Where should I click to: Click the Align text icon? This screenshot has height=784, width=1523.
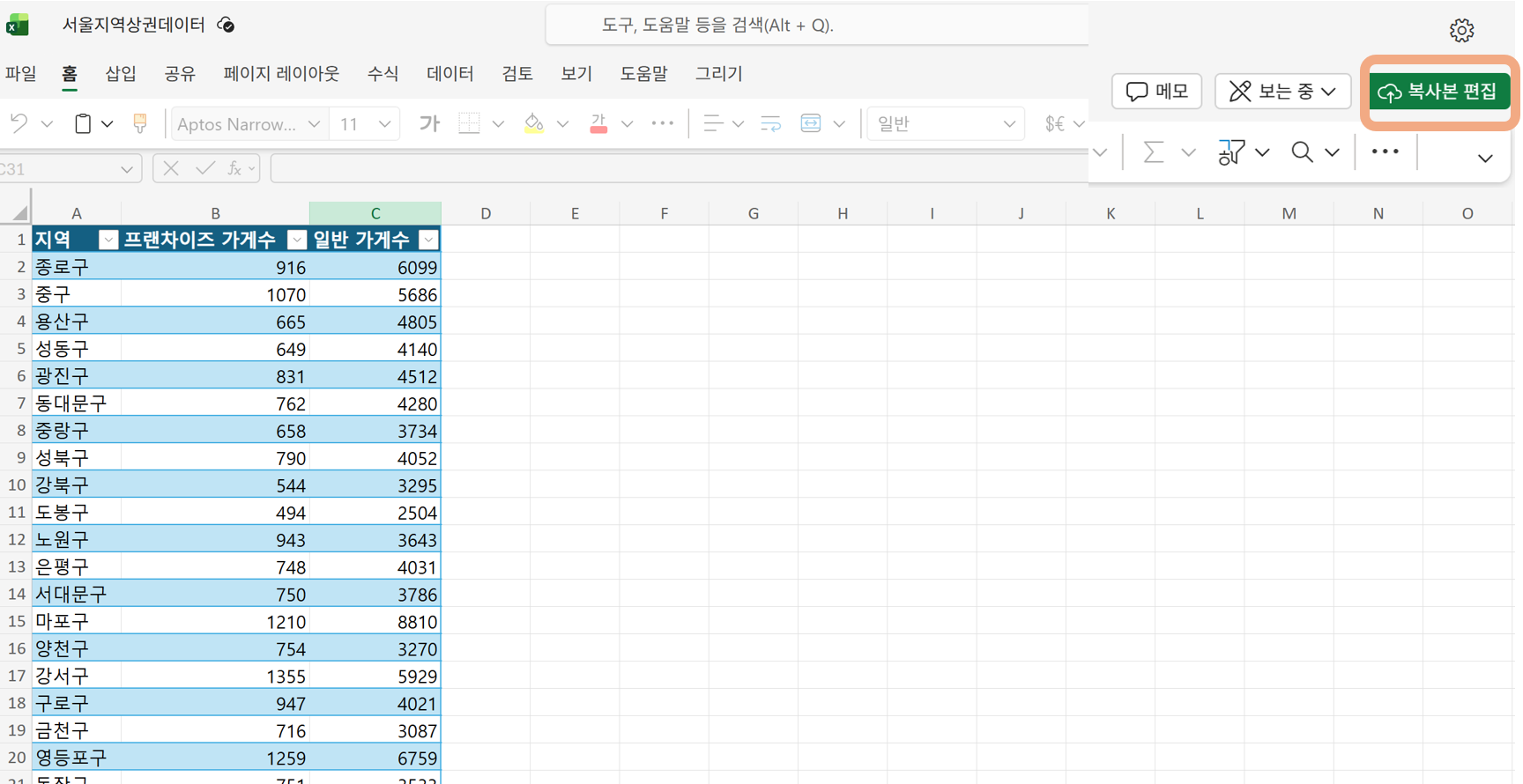[713, 124]
